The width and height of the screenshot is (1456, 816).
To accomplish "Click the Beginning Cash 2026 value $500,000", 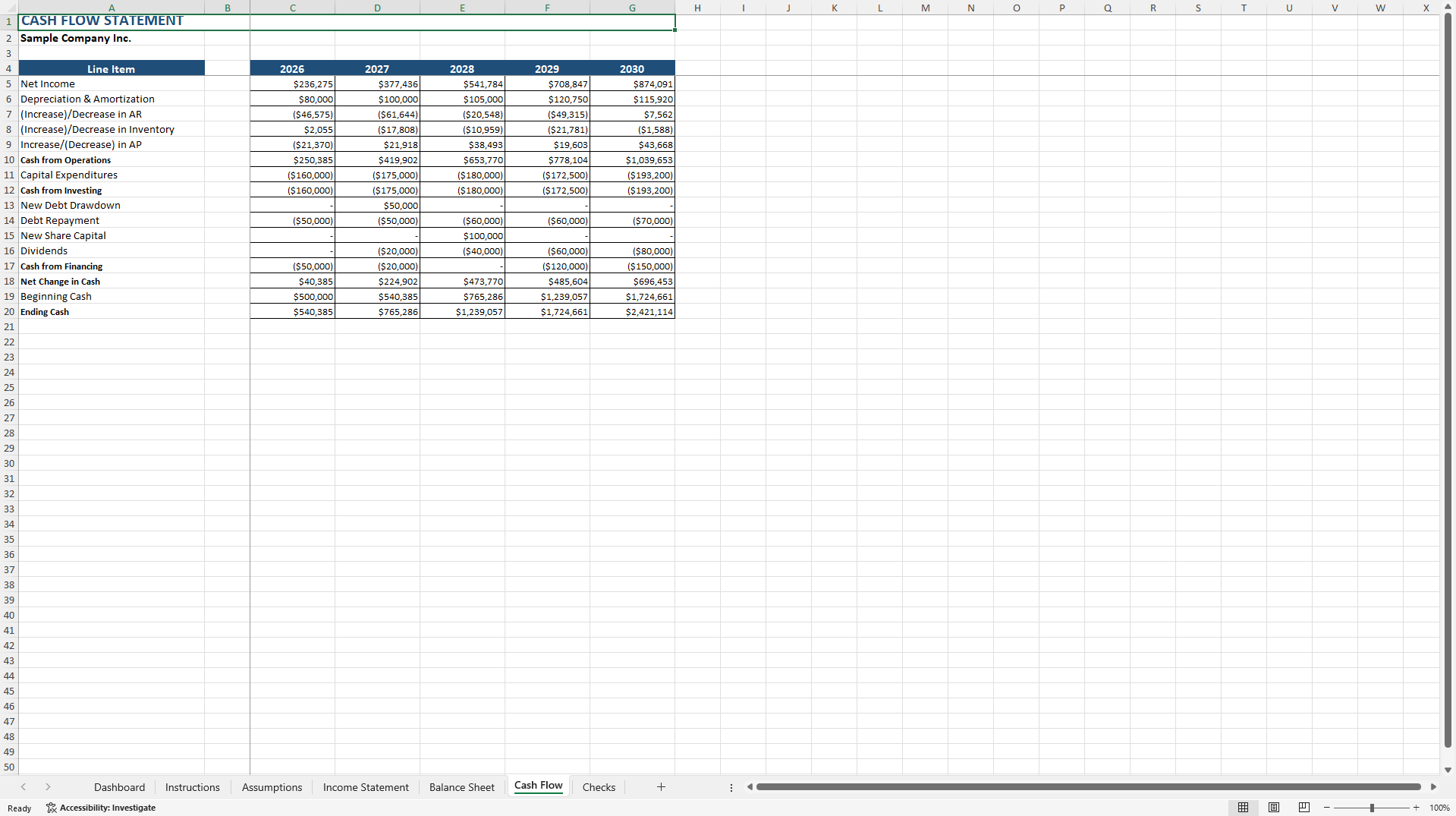I will (x=293, y=297).
